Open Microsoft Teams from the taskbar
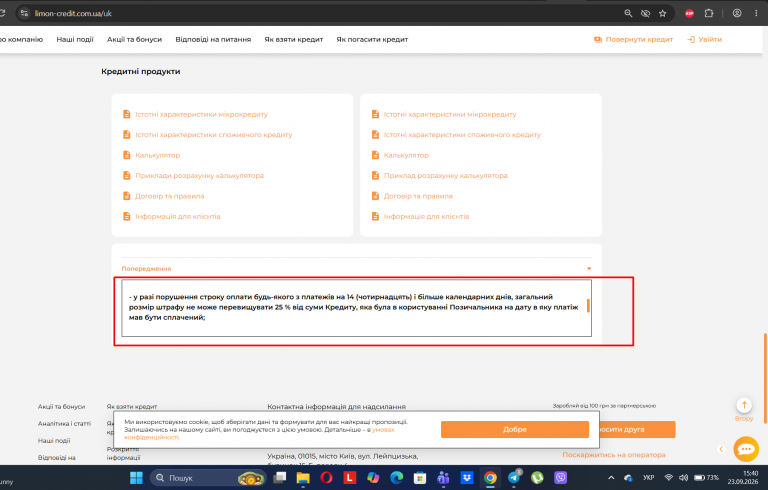Image resolution: width=768 pixels, height=490 pixels. [x=443, y=478]
